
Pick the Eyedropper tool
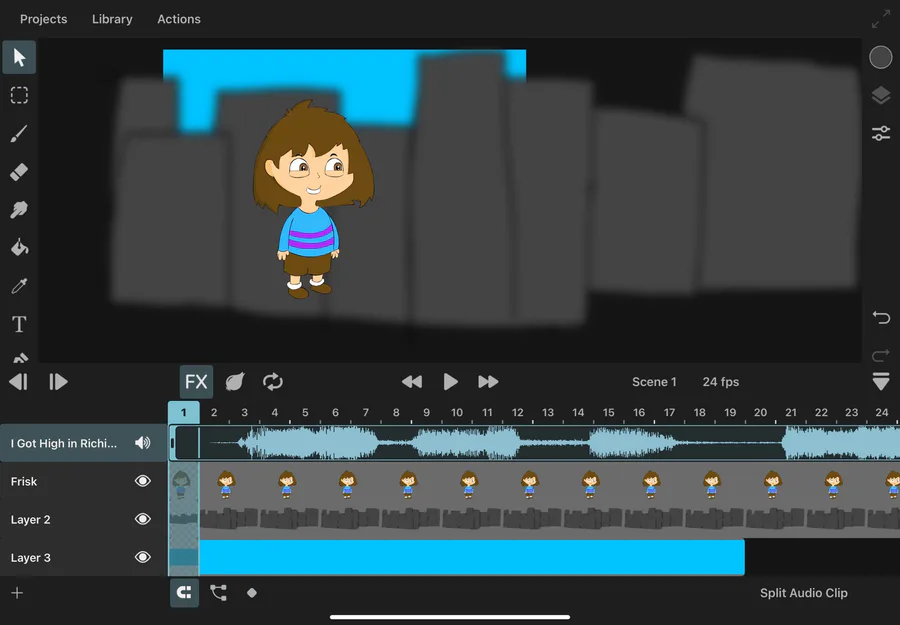(x=19, y=286)
